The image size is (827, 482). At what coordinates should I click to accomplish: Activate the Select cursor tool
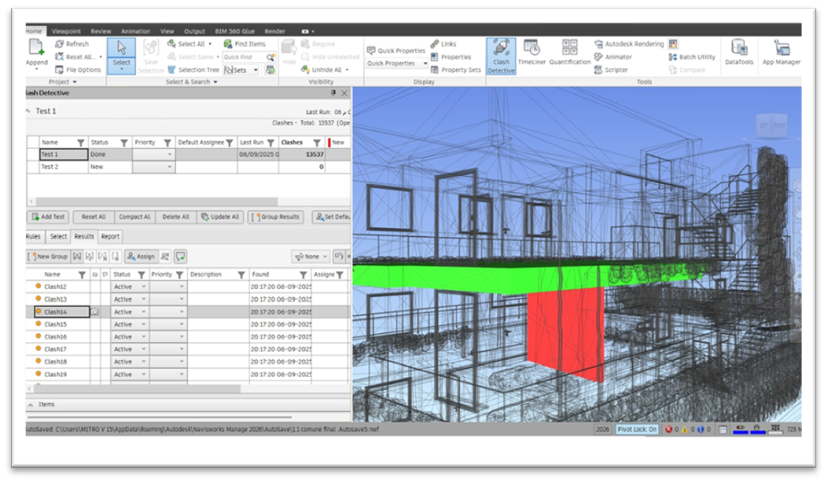click(121, 53)
